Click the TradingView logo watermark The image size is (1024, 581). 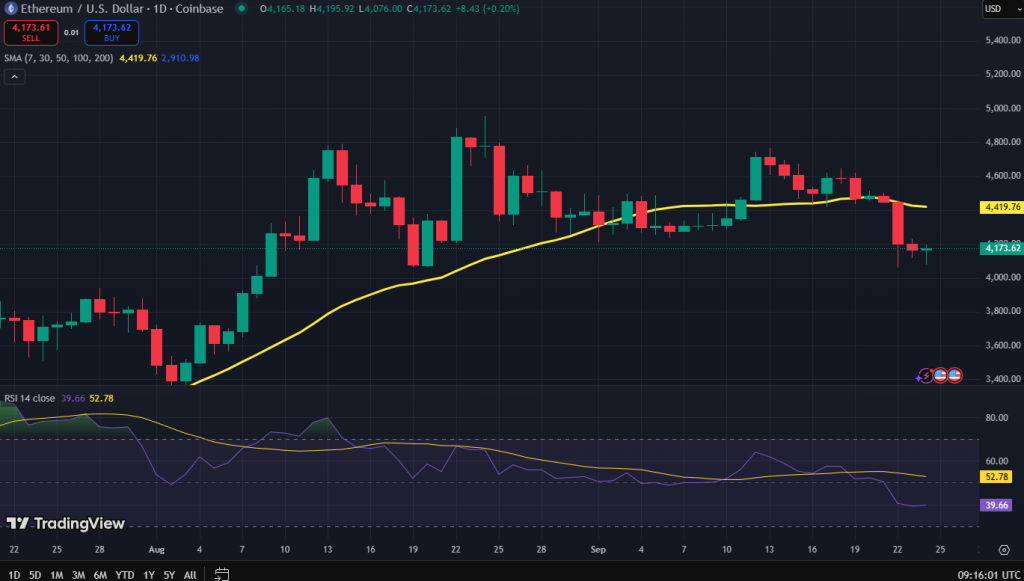click(x=64, y=523)
